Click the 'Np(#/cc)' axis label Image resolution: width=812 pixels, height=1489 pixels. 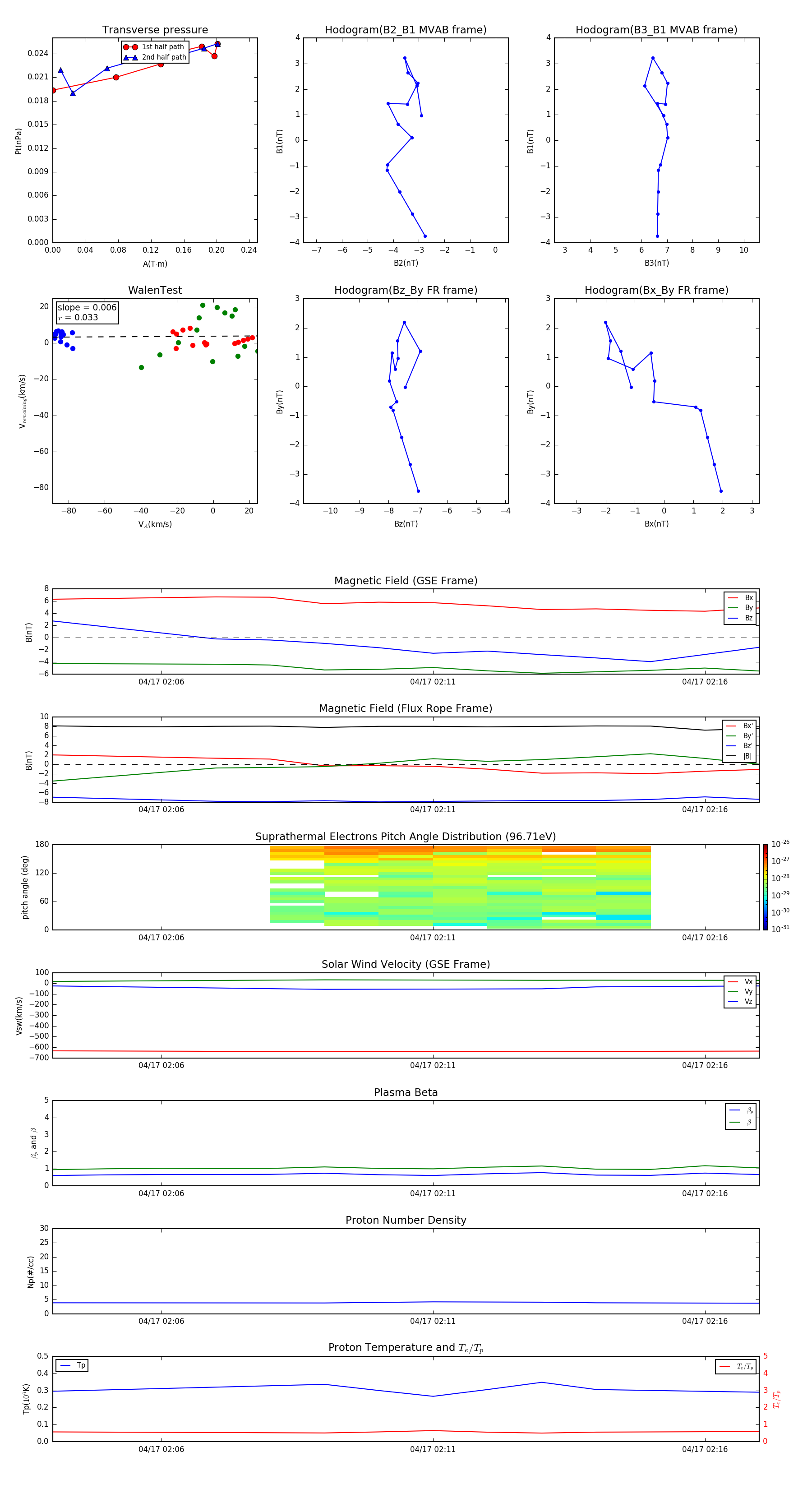point(31,1272)
